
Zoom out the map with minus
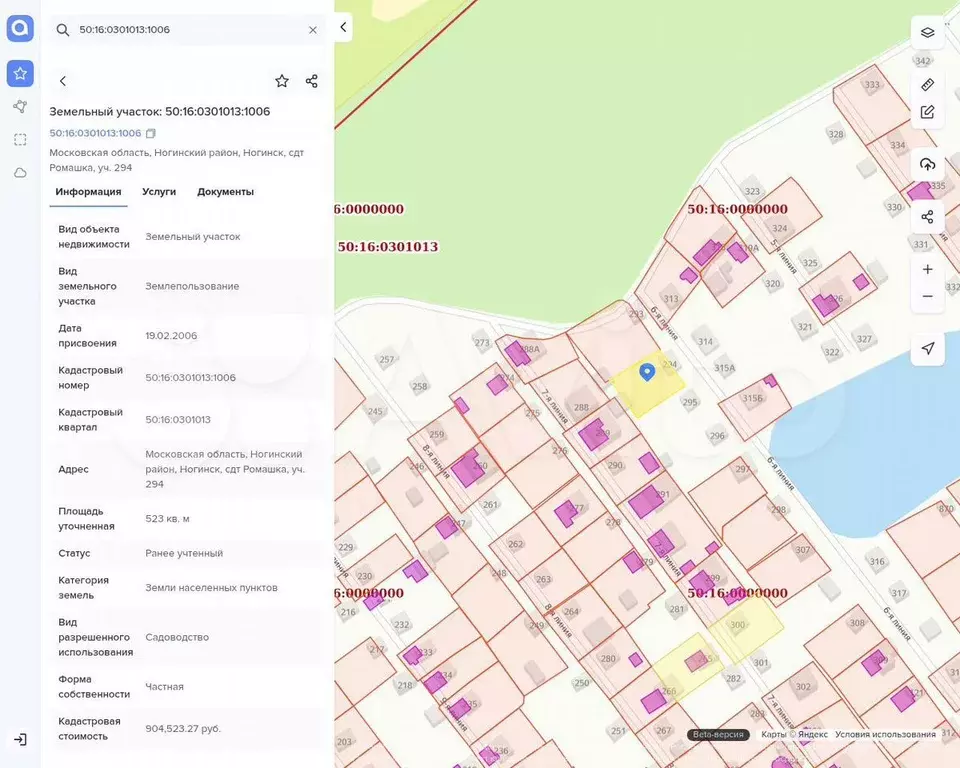[928, 296]
